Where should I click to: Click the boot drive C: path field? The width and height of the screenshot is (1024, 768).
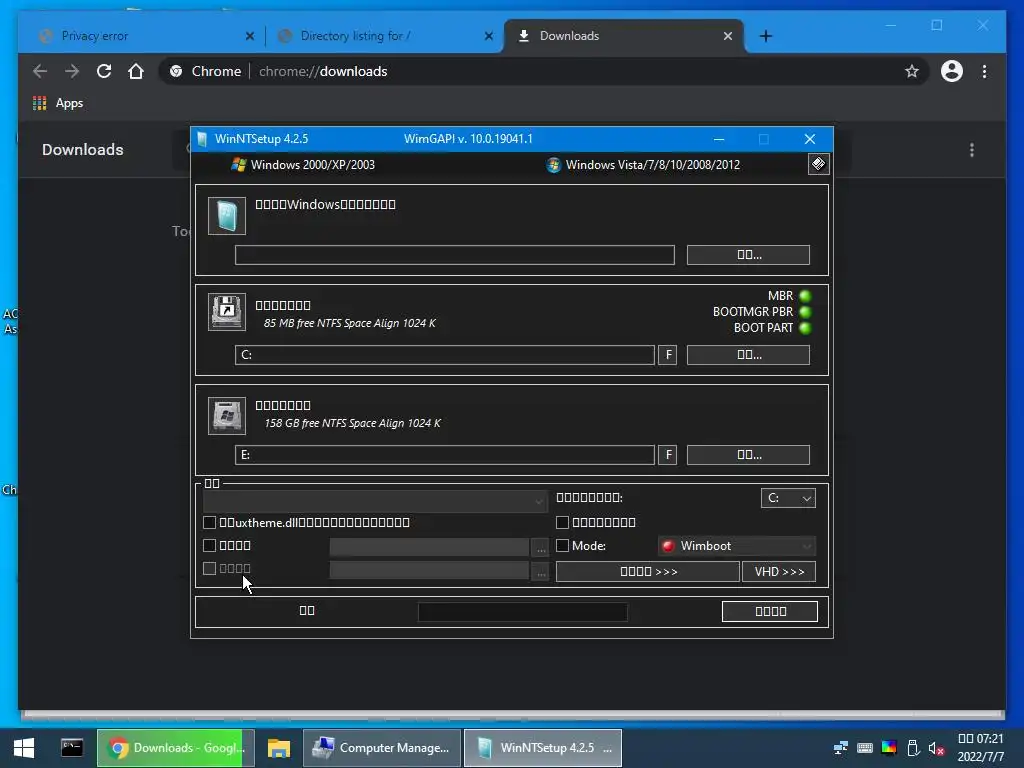click(x=445, y=355)
